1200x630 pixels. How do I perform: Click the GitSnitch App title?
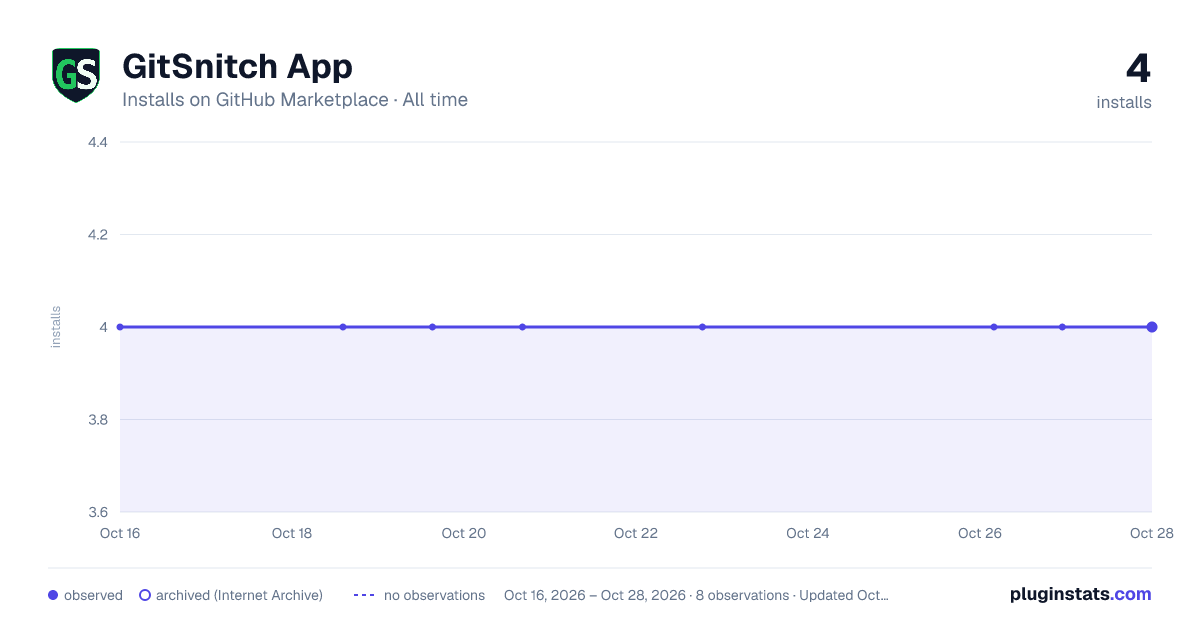(x=237, y=66)
